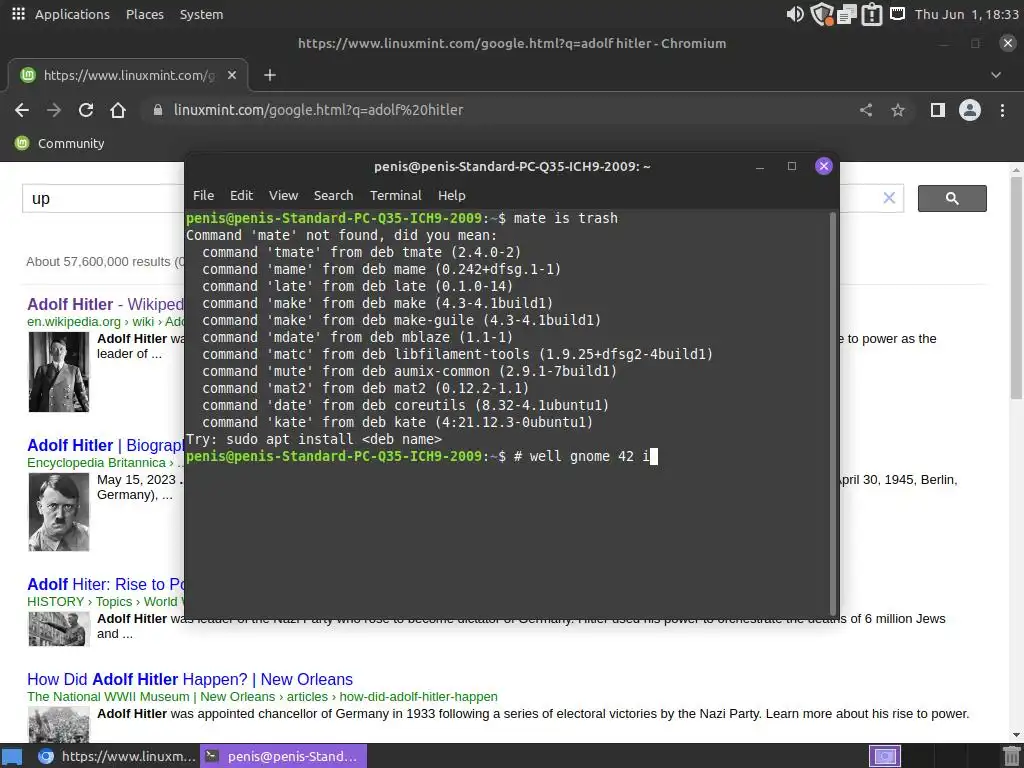Open a new Chromium tab
The width and height of the screenshot is (1024, 768).
tap(270, 75)
